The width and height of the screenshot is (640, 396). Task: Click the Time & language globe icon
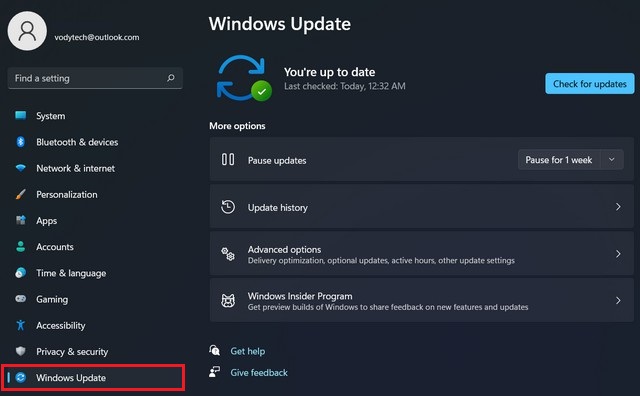coord(20,273)
